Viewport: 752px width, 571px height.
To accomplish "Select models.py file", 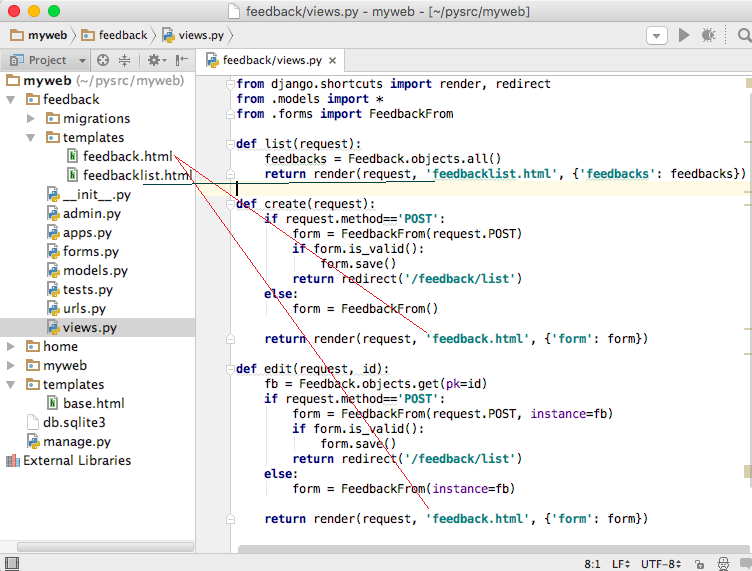I will [95, 270].
